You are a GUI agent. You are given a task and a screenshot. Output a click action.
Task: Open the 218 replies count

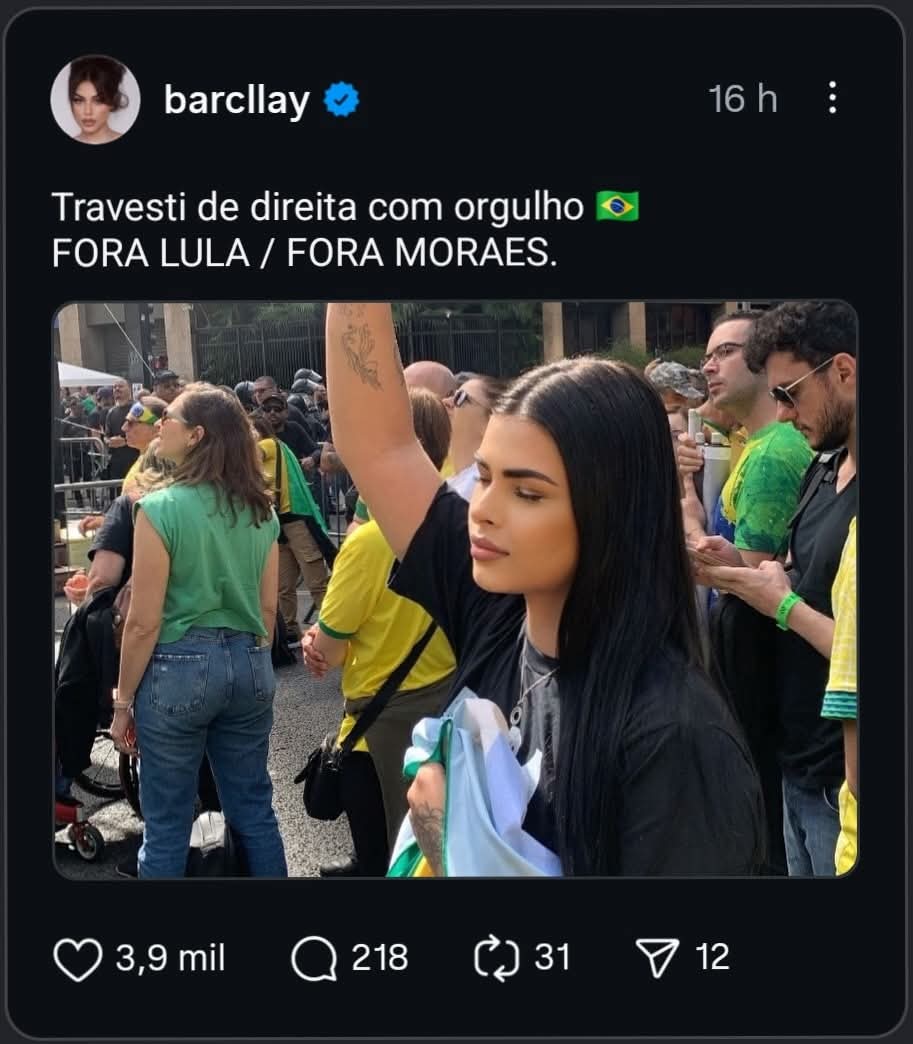click(380, 957)
